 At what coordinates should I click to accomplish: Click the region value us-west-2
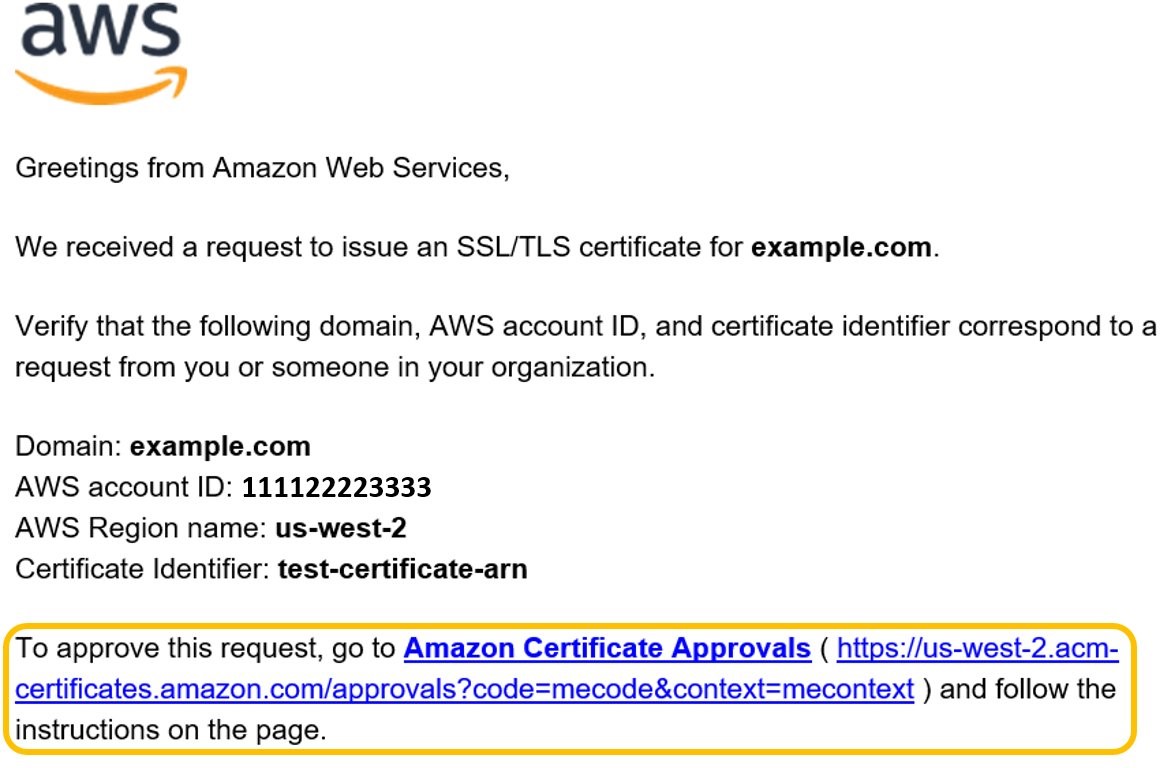(x=341, y=528)
